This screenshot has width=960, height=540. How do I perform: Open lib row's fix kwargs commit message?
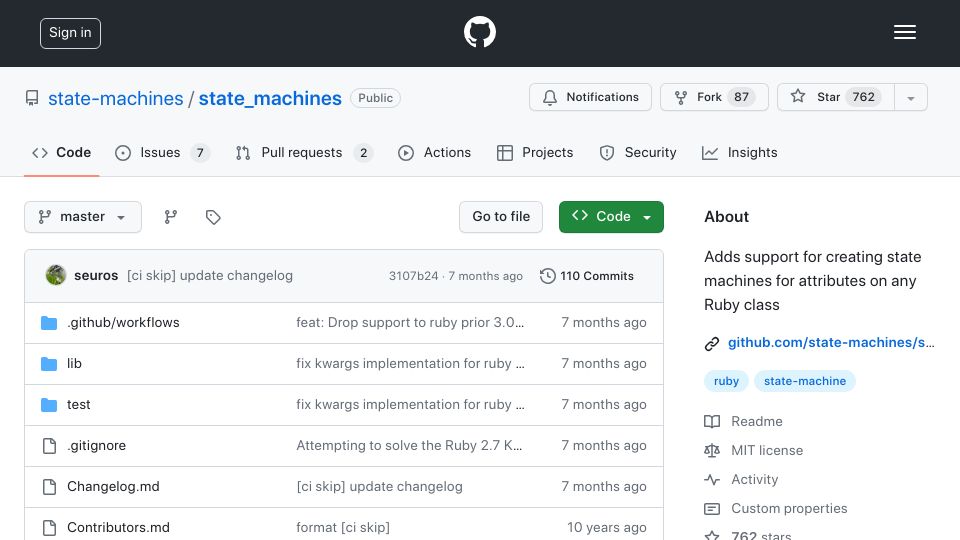[410, 364]
